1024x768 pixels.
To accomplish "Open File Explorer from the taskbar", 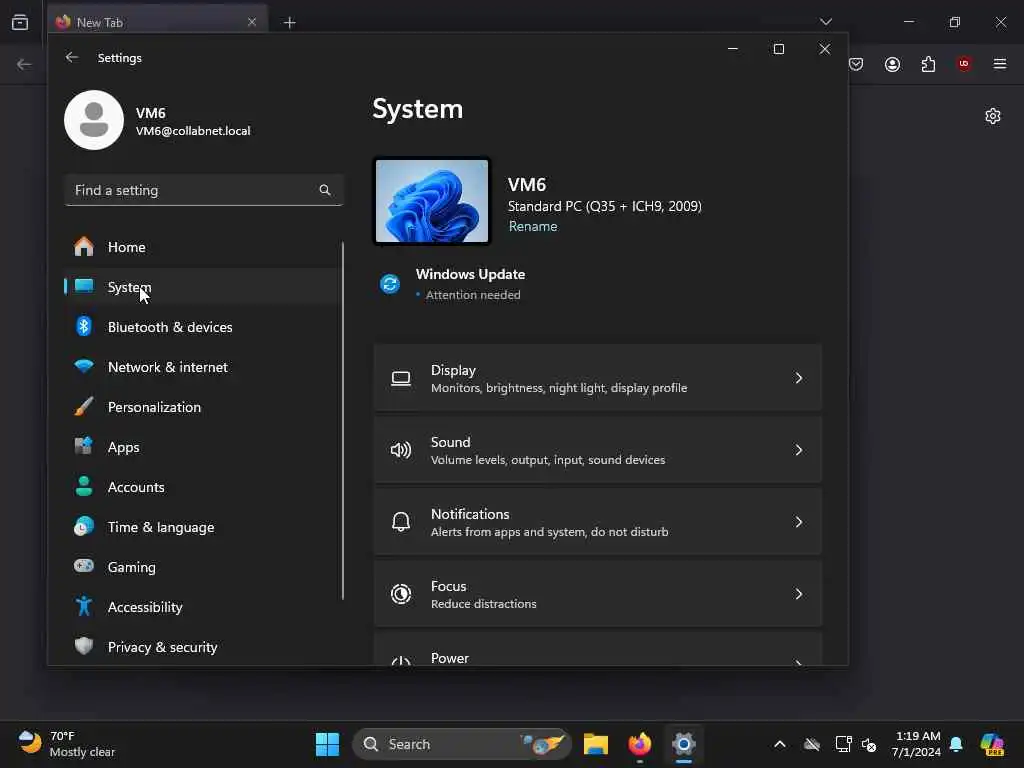I will pos(596,744).
